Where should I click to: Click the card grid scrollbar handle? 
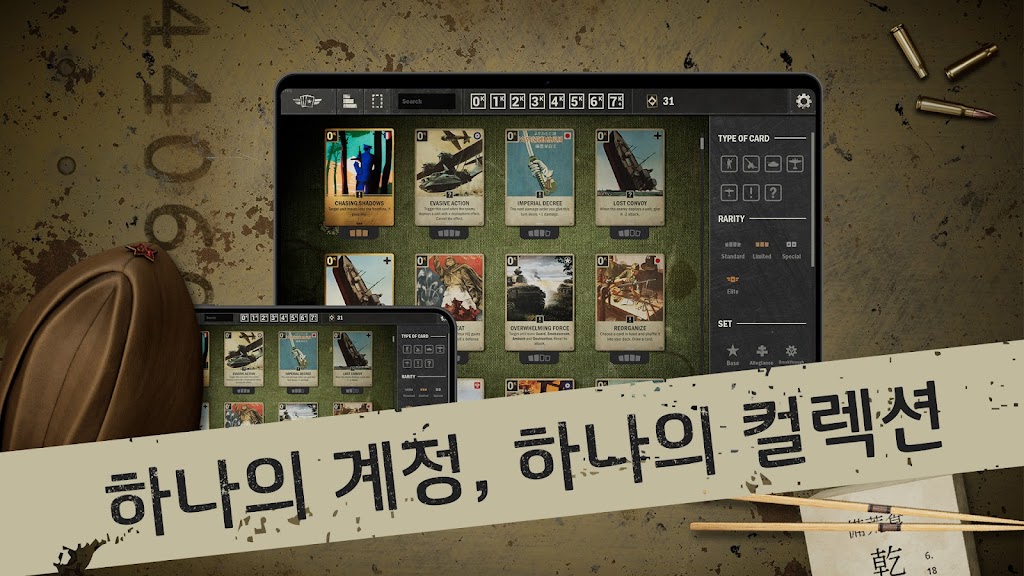(702, 143)
